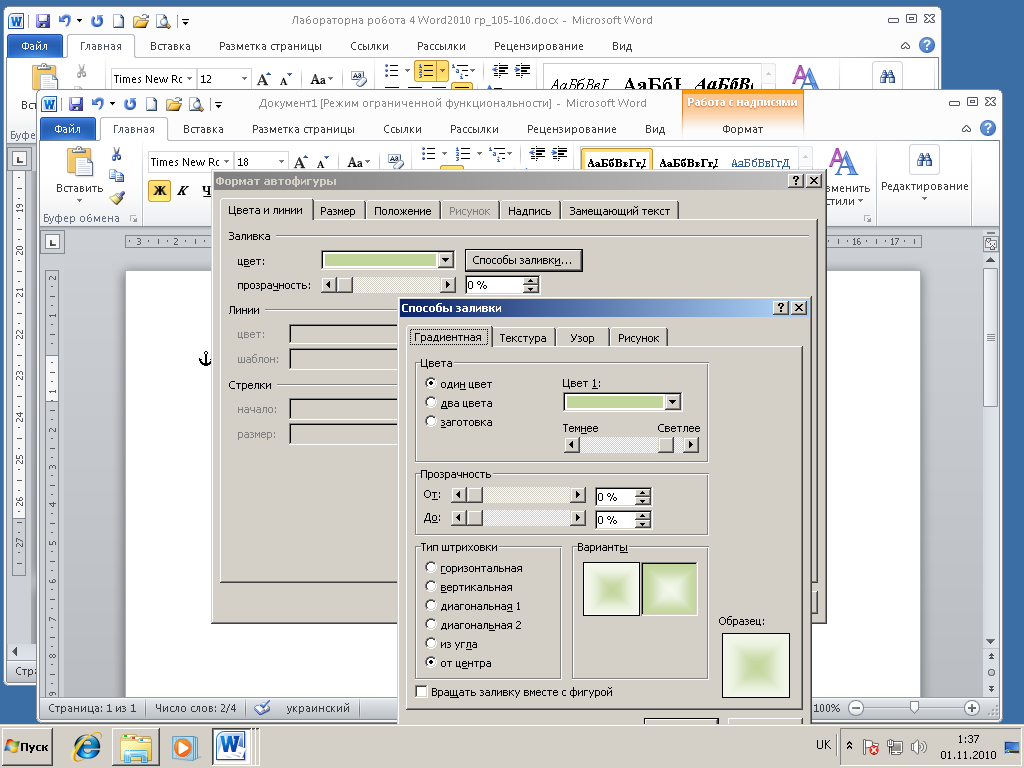Open font name dropdown in Документ1 window
This screenshot has height=768, width=1024.
(x=227, y=161)
